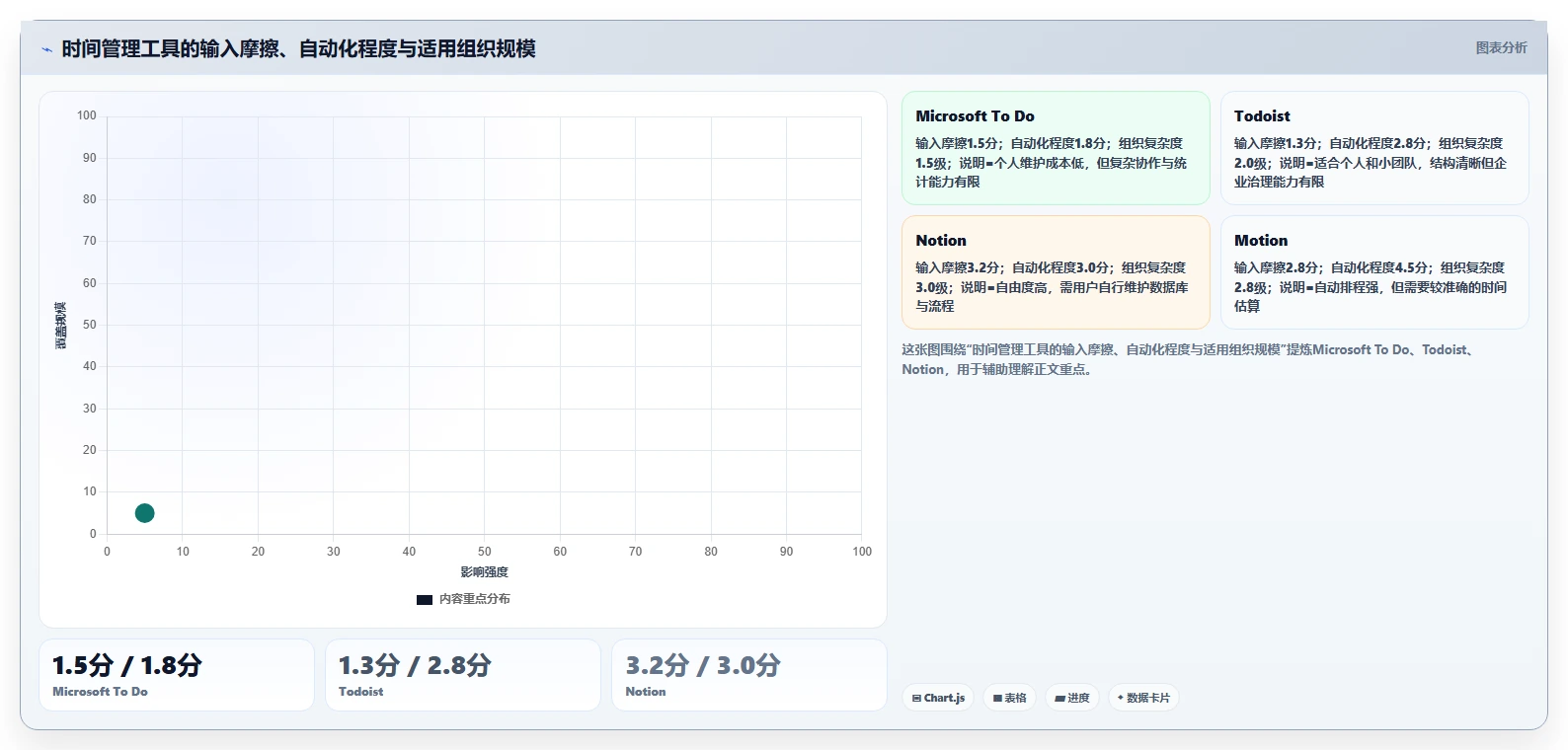Open the Microsoft To Do info card
Image resolution: width=1568 pixels, height=750 pixels.
coord(1056,148)
